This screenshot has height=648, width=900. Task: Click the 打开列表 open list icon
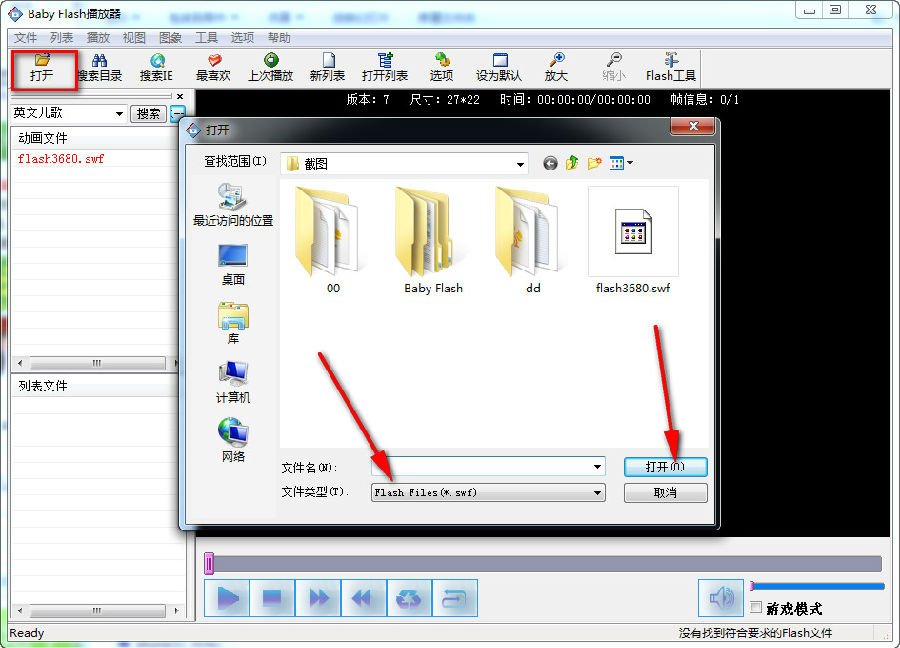pyautogui.click(x=385, y=68)
